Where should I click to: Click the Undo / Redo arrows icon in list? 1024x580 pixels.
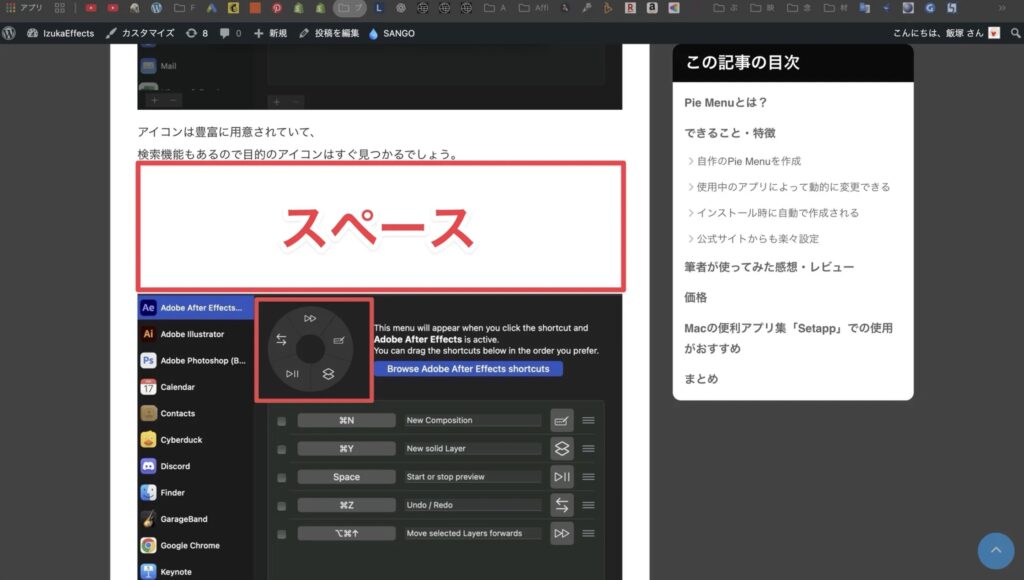(562, 506)
